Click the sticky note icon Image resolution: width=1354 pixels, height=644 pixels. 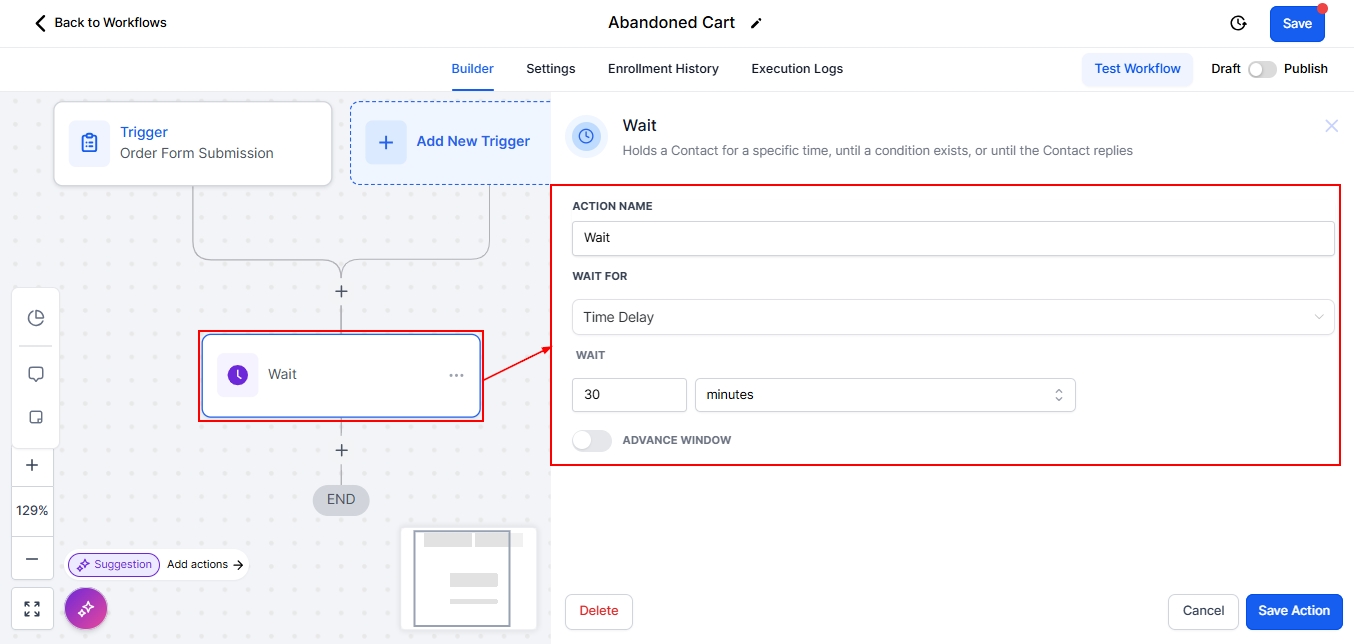point(35,418)
